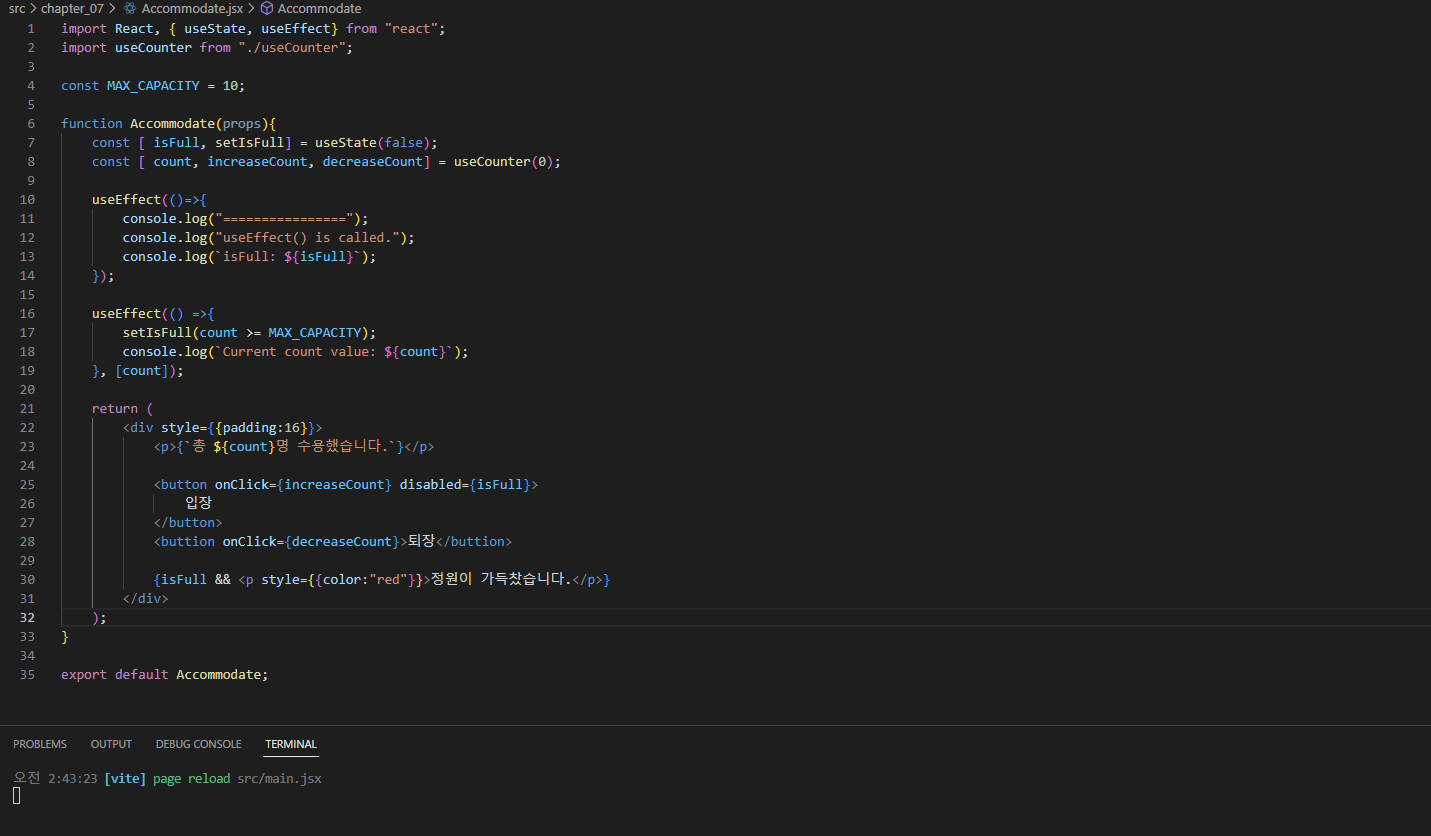Click export default Accommodate statement
The image size is (1431, 836).
[x=165, y=675]
